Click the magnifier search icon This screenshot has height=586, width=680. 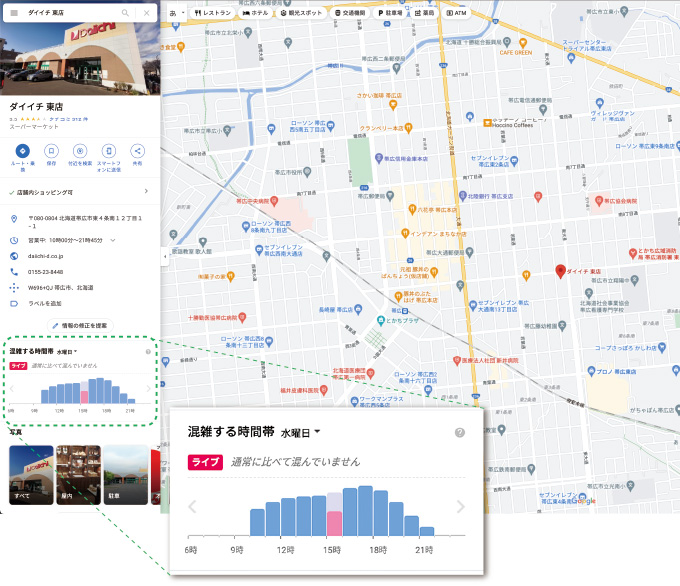pyautogui.click(x=125, y=13)
